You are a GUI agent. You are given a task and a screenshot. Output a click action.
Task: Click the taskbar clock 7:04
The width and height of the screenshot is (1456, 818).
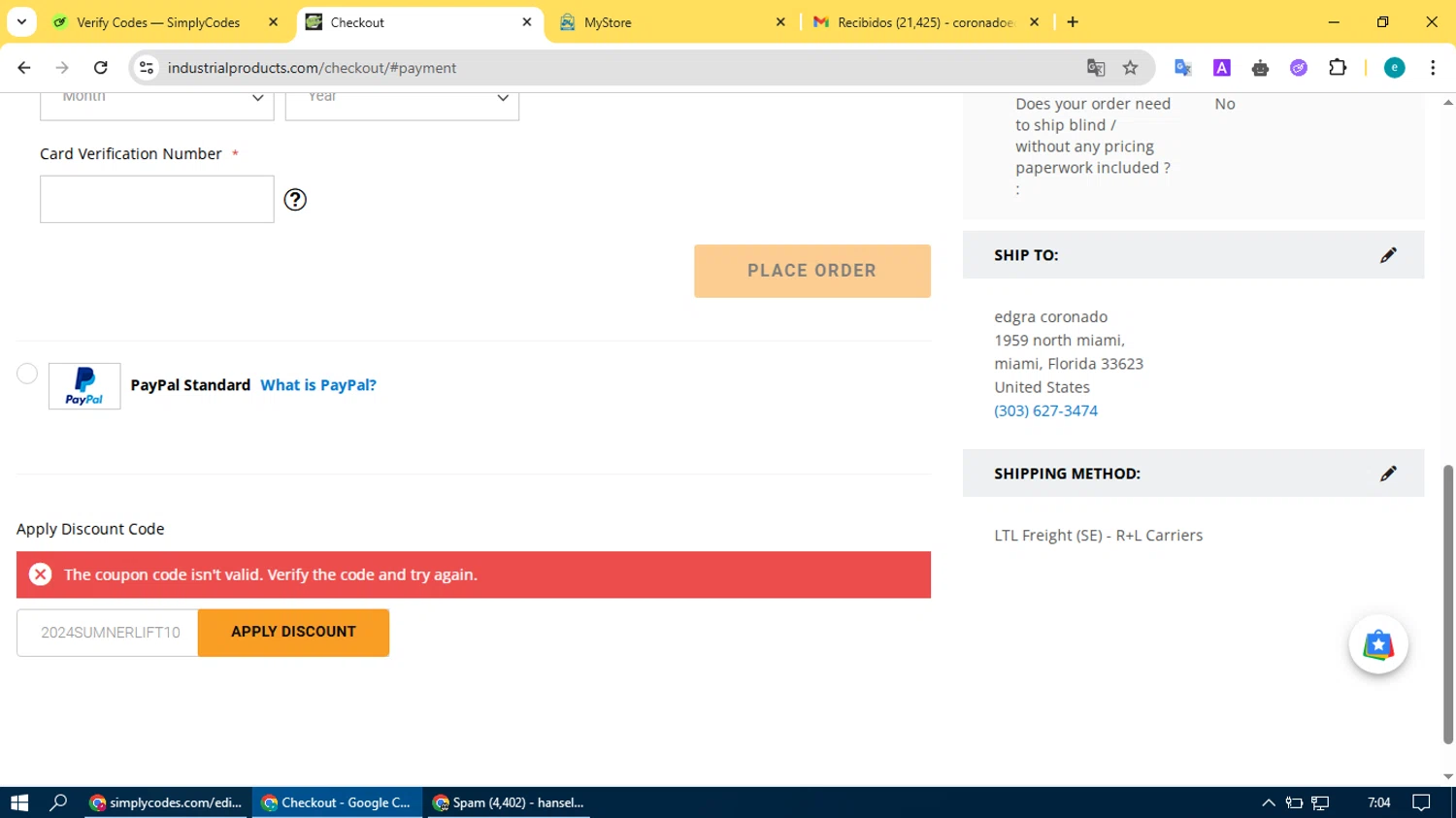pos(1378,802)
